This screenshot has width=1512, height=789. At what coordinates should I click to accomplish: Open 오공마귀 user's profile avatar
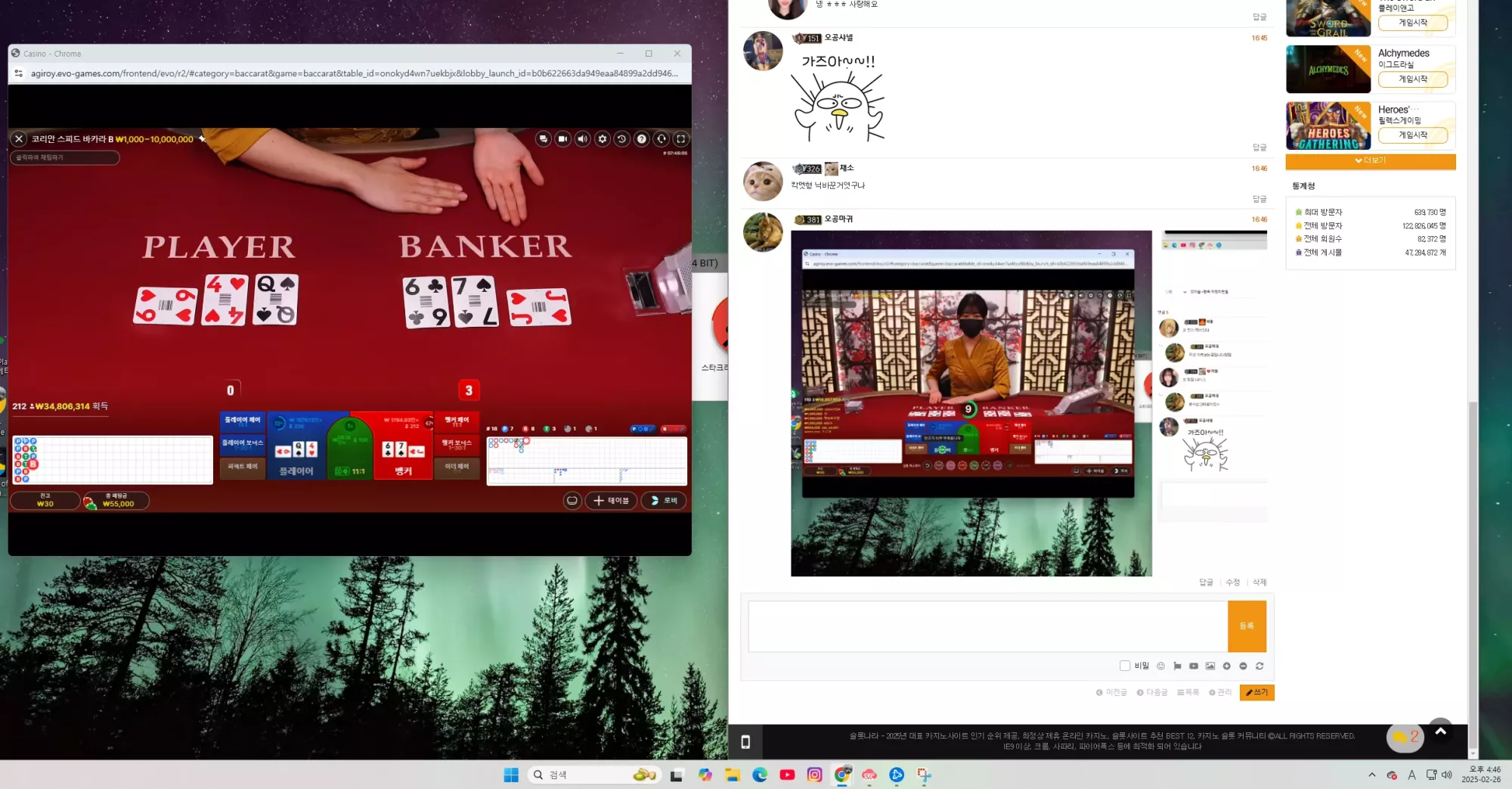[763, 232]
